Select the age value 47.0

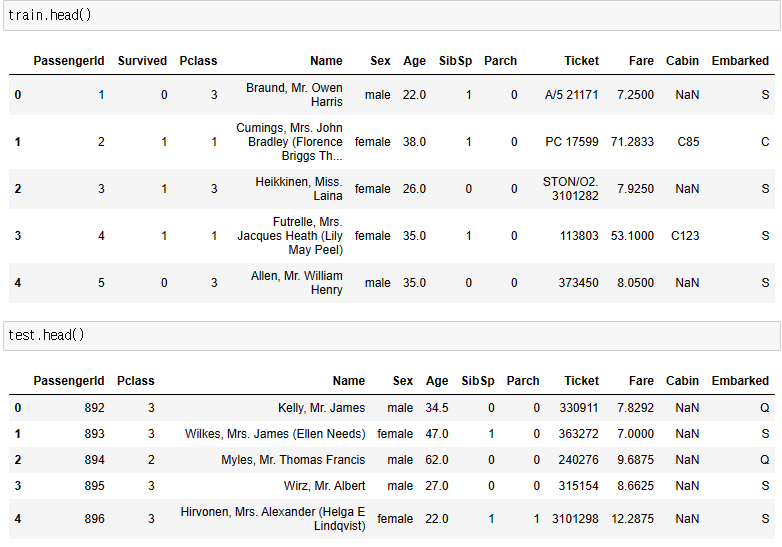pyautogui.click(x=437, y=434)
